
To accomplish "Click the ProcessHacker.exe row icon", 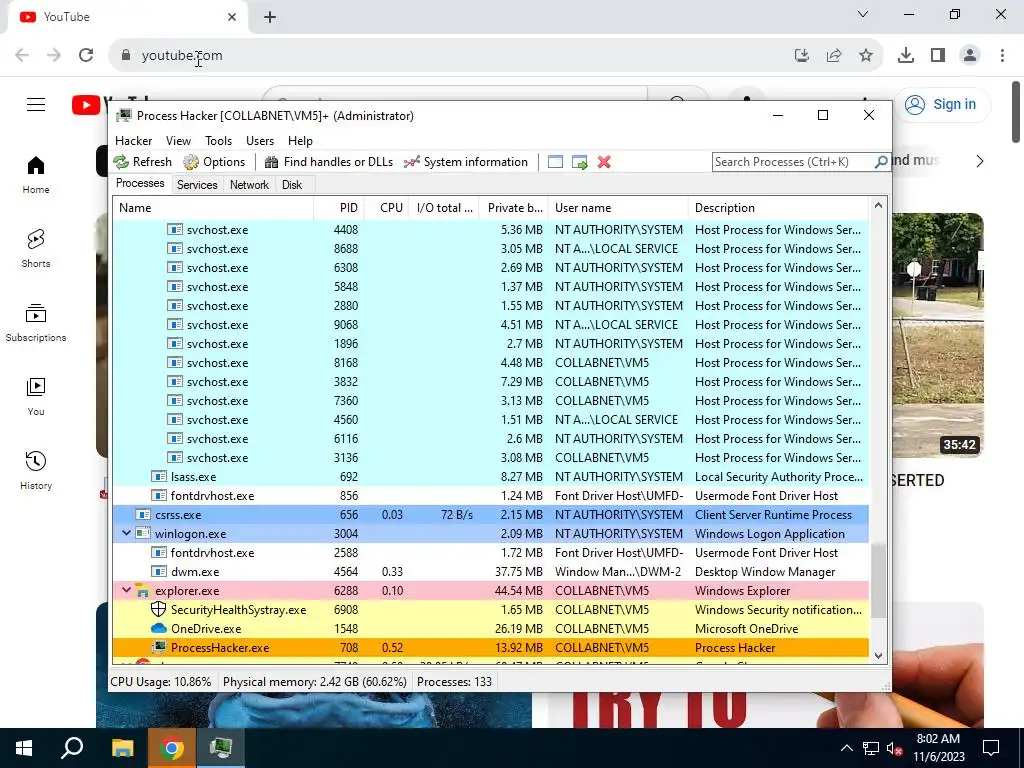I will pos(159,647).
